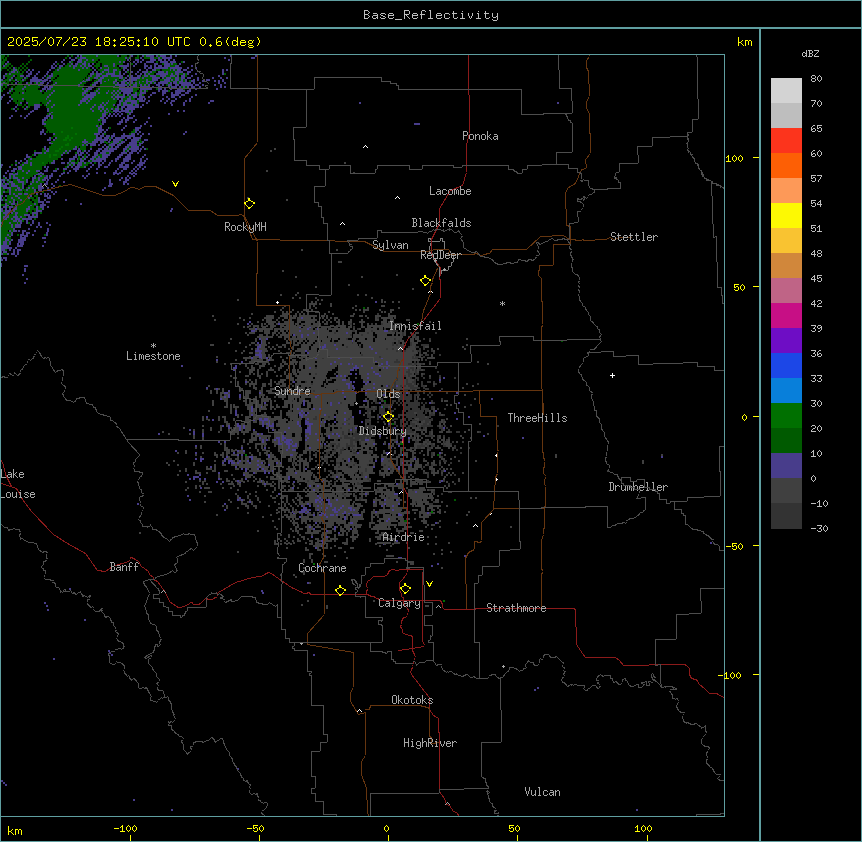Click the light gray 80-70 dBZ legend swatch
Image resolution: width=862 pixels, height=842 pixels.
pyautogui.click(x=786, y=91)
